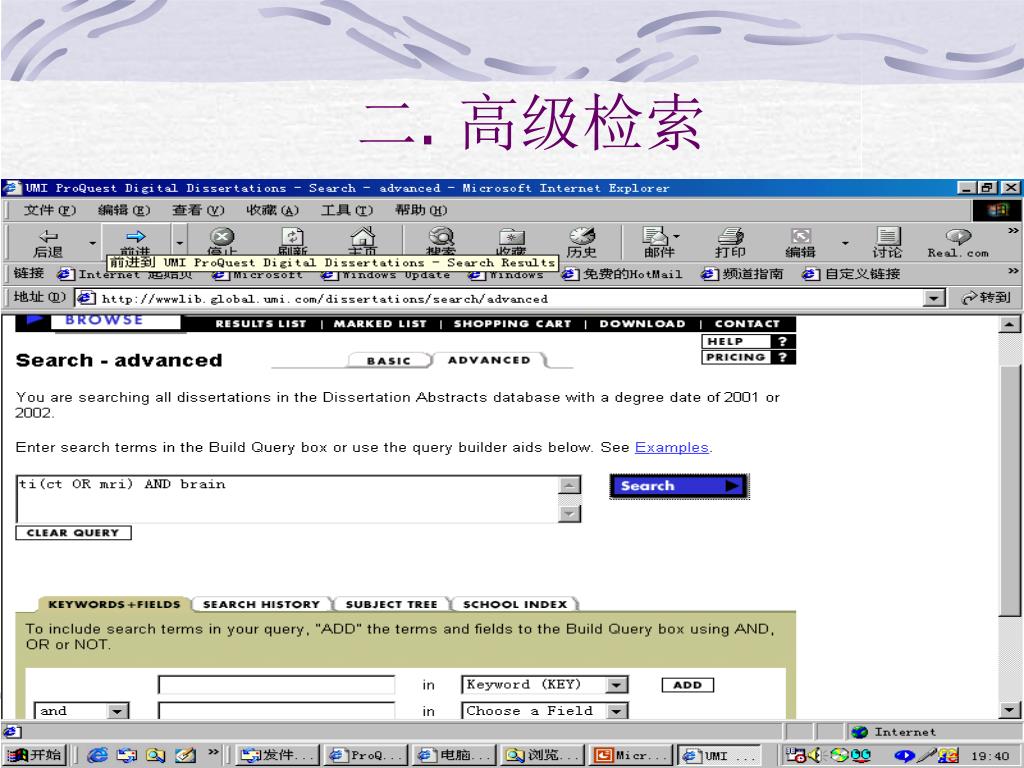
Task: Click the second keyword input field beside 'and'
Action: point(276,711)
